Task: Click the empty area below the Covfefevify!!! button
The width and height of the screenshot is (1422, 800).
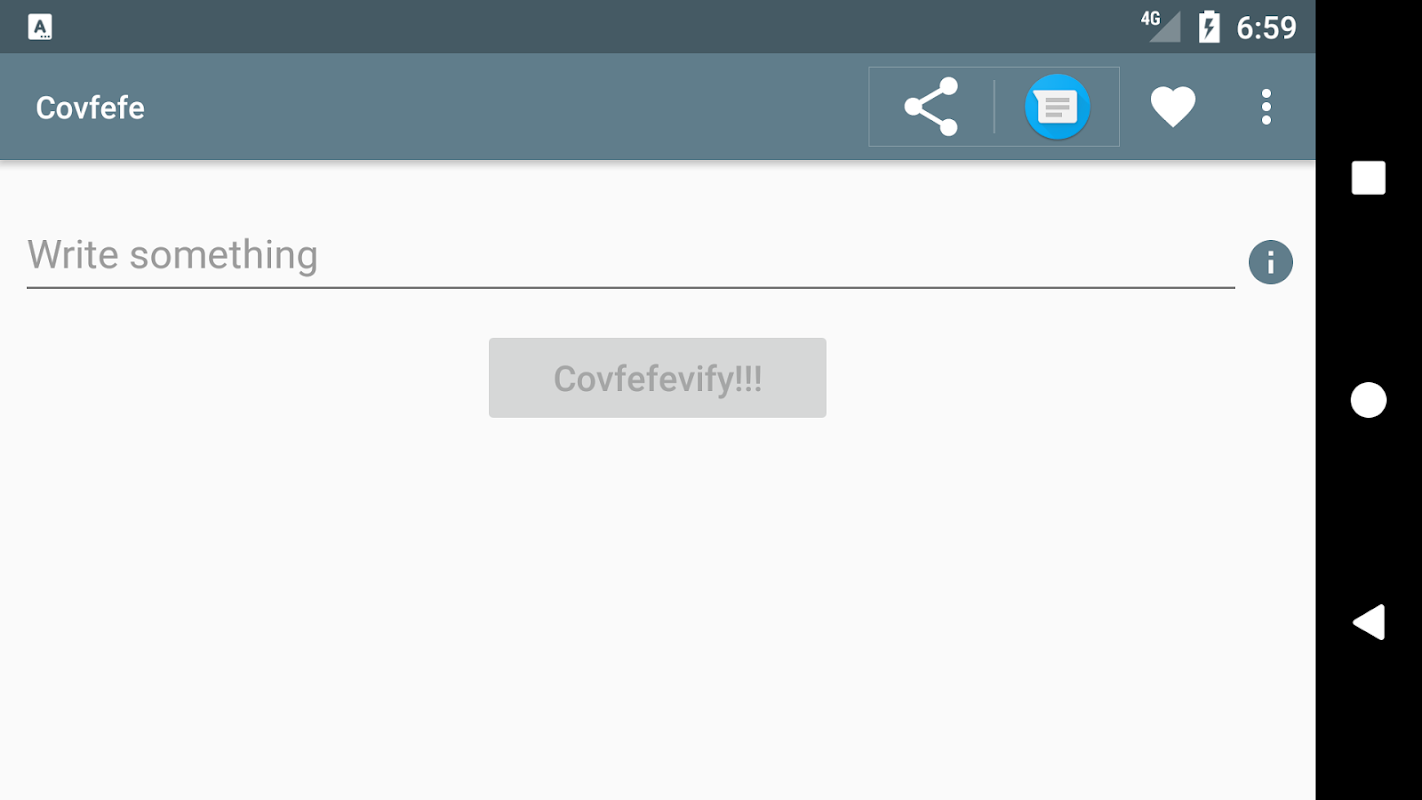Action: pyautogui.click(x=657, y=600)
